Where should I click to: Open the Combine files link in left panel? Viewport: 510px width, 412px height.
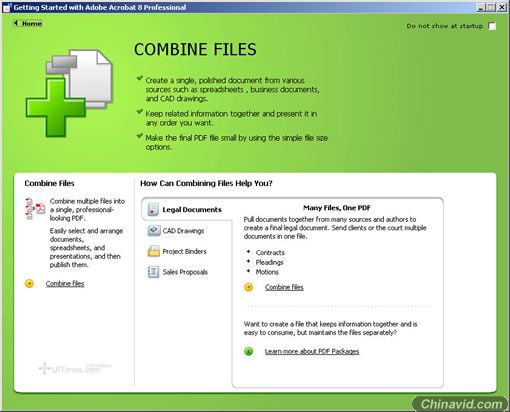(x=65, y=283)
